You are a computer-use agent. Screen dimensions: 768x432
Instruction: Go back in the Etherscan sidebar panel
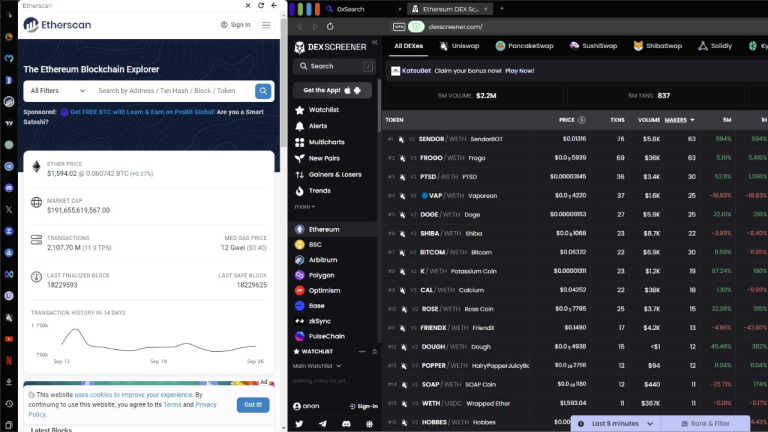tap(274, 5)
